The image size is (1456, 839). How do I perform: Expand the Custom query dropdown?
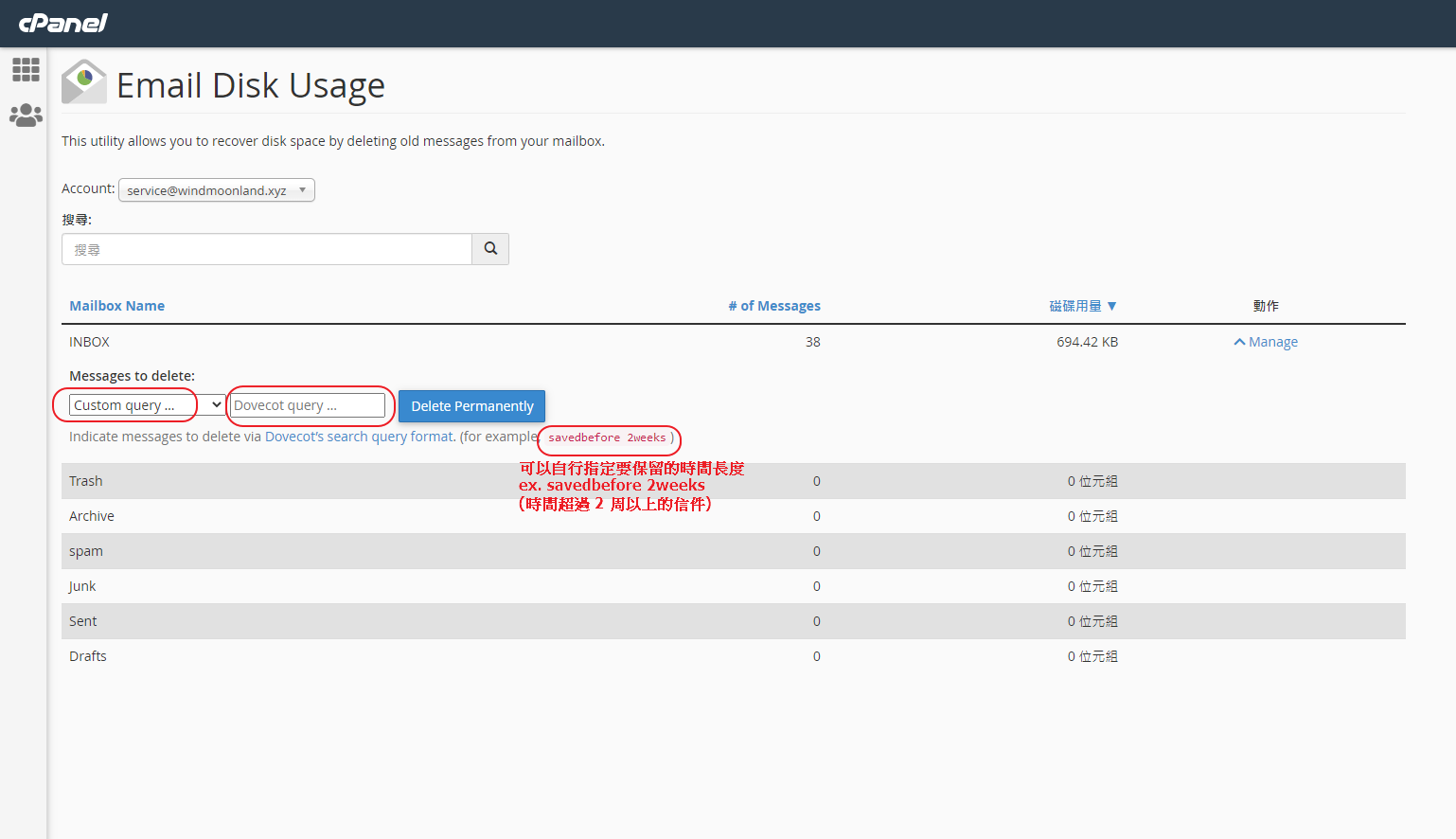147,405
